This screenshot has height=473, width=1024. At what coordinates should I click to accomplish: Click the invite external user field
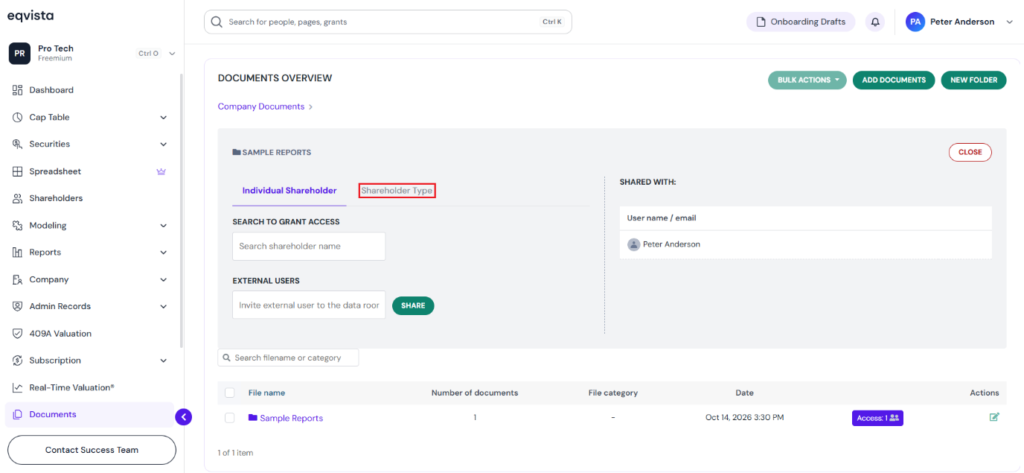click(x=309, y=305)
